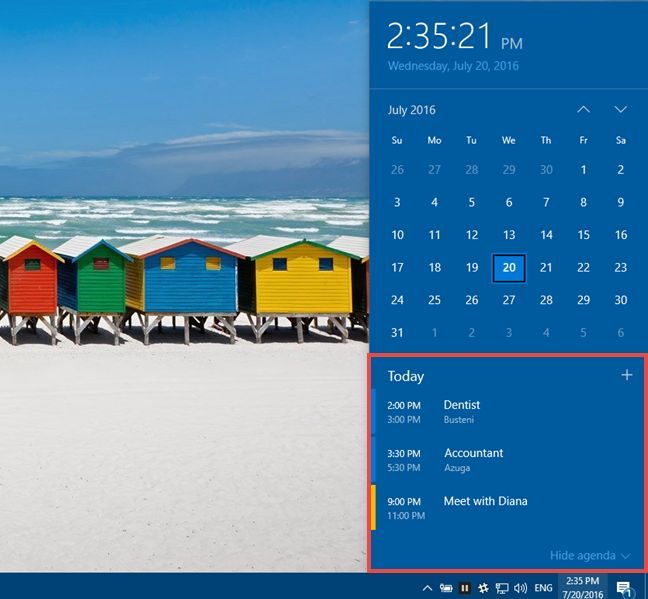Select July 30 in the calendar
The height and width of the screenshot is (599, 648).
pos(620,300)
